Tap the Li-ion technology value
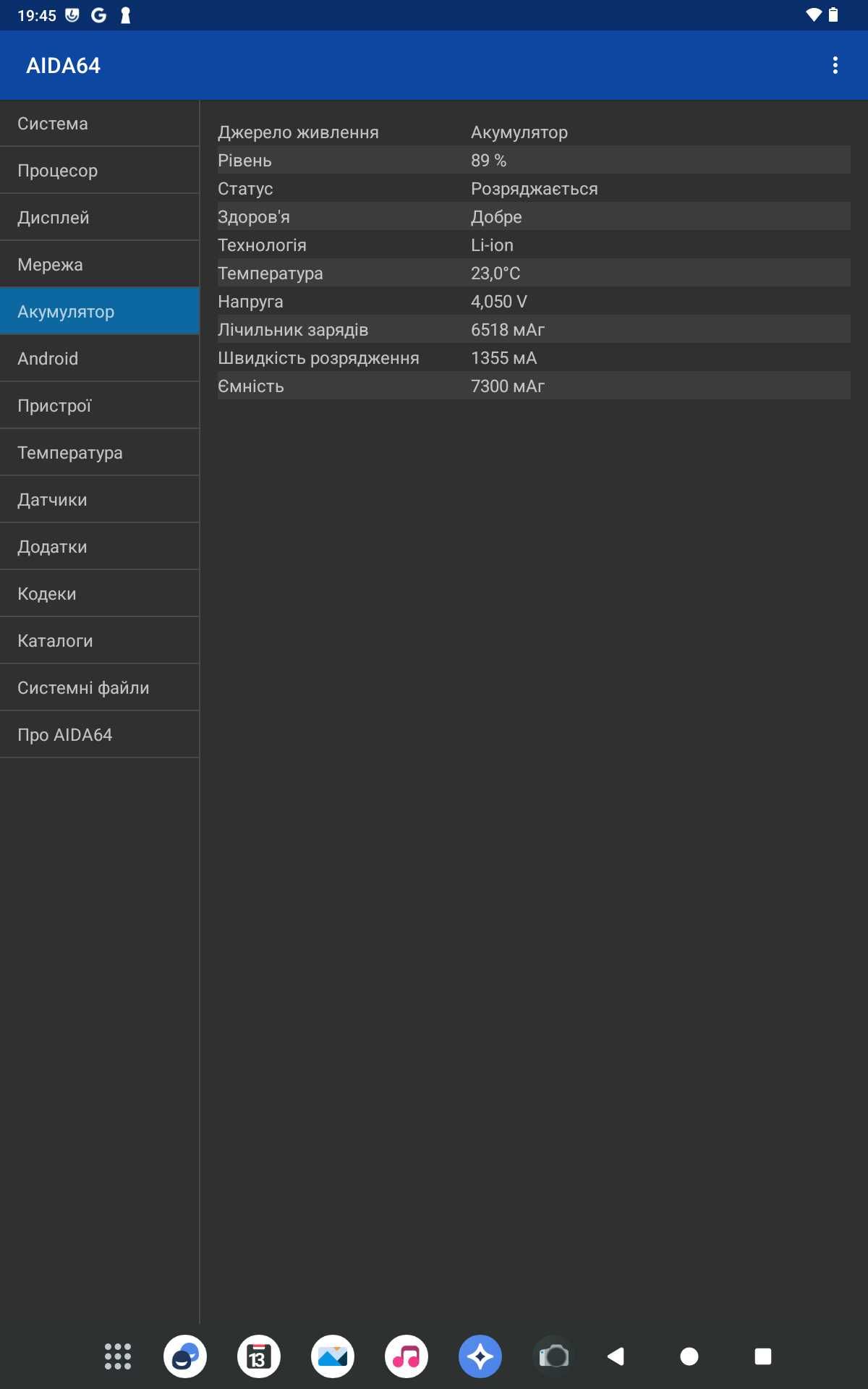Viewport: 868px width, 1389px height. click(492, 245)
